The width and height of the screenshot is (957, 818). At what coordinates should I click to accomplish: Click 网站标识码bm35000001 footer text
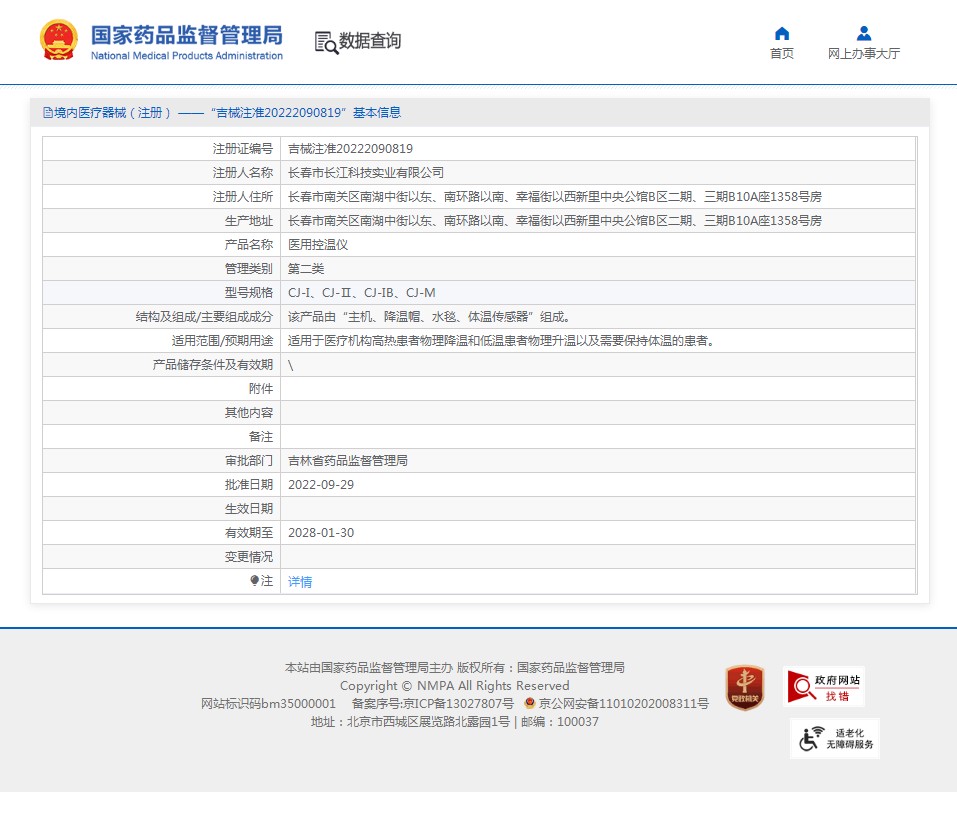point(269,703)
